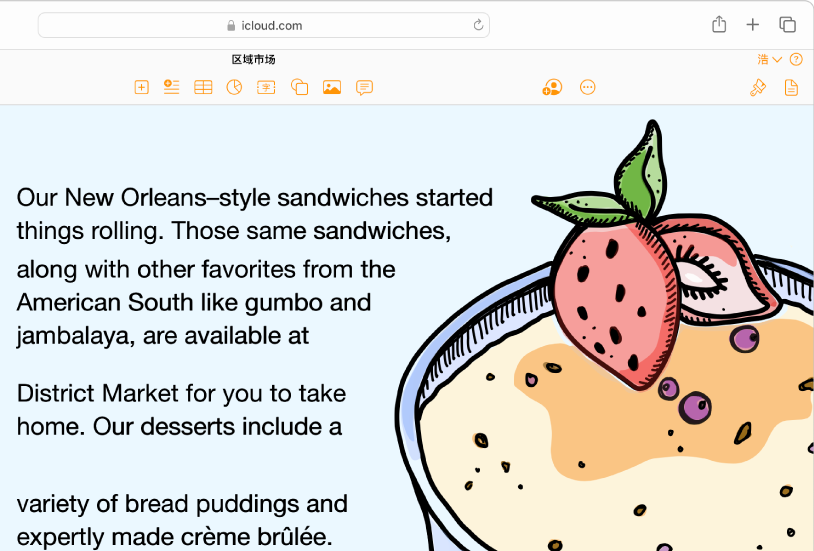Viewport: 814px width, 551px height.
Task: Open the Document settings icon
Action: (791, 87)
